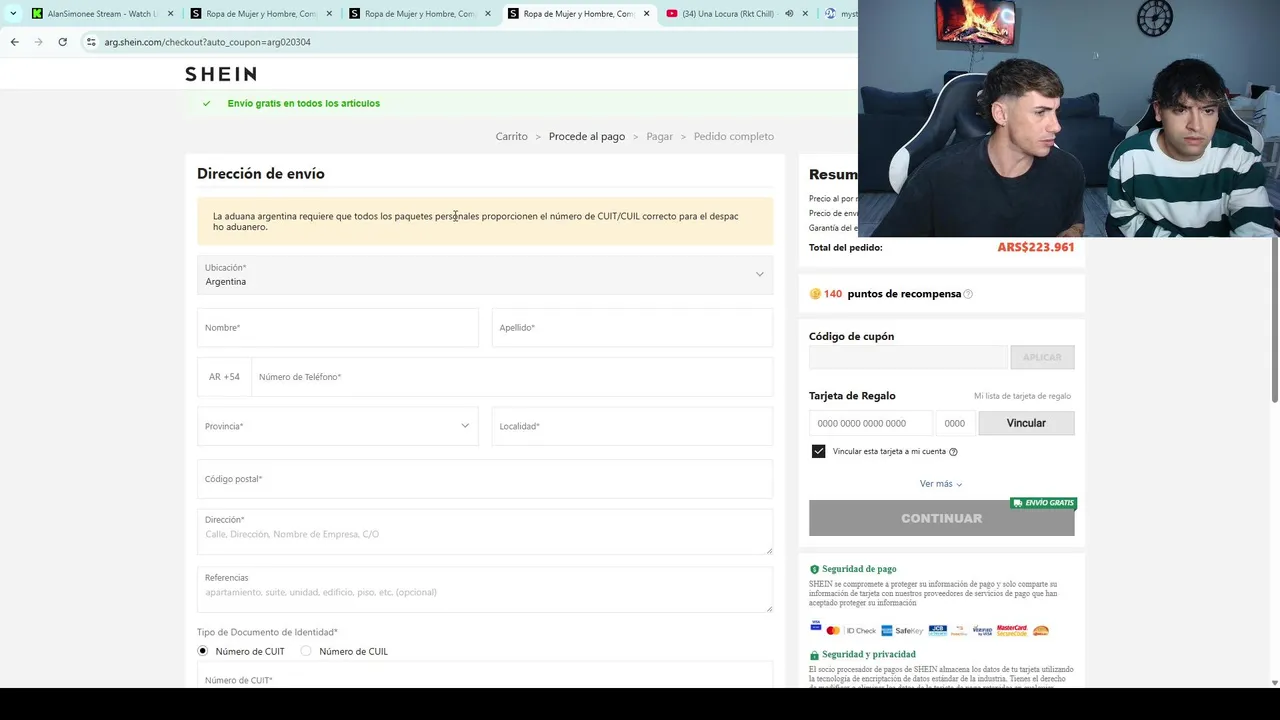This screenshot has width=1280, height=720.
Task: Click the ID Check payment logo
Action: [x=861, y=630]
